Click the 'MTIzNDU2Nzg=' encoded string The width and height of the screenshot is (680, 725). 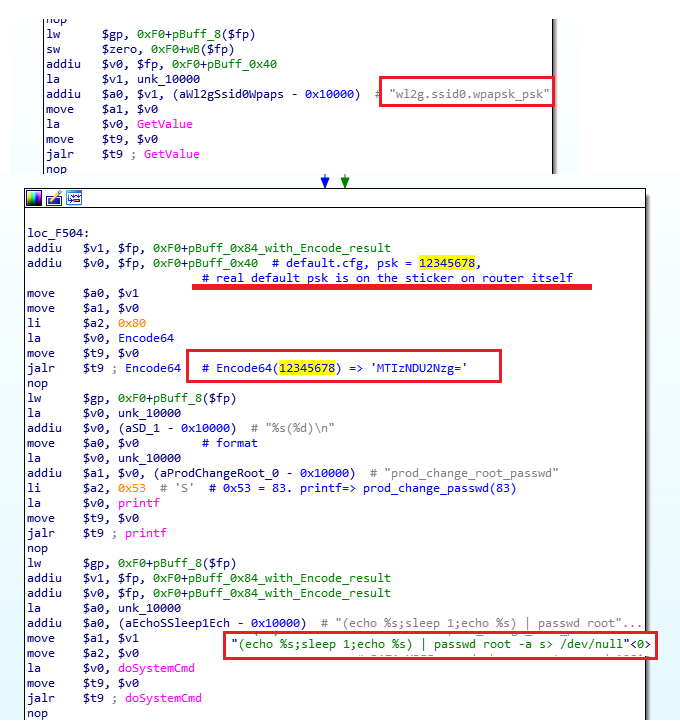[x=419, y=368]
